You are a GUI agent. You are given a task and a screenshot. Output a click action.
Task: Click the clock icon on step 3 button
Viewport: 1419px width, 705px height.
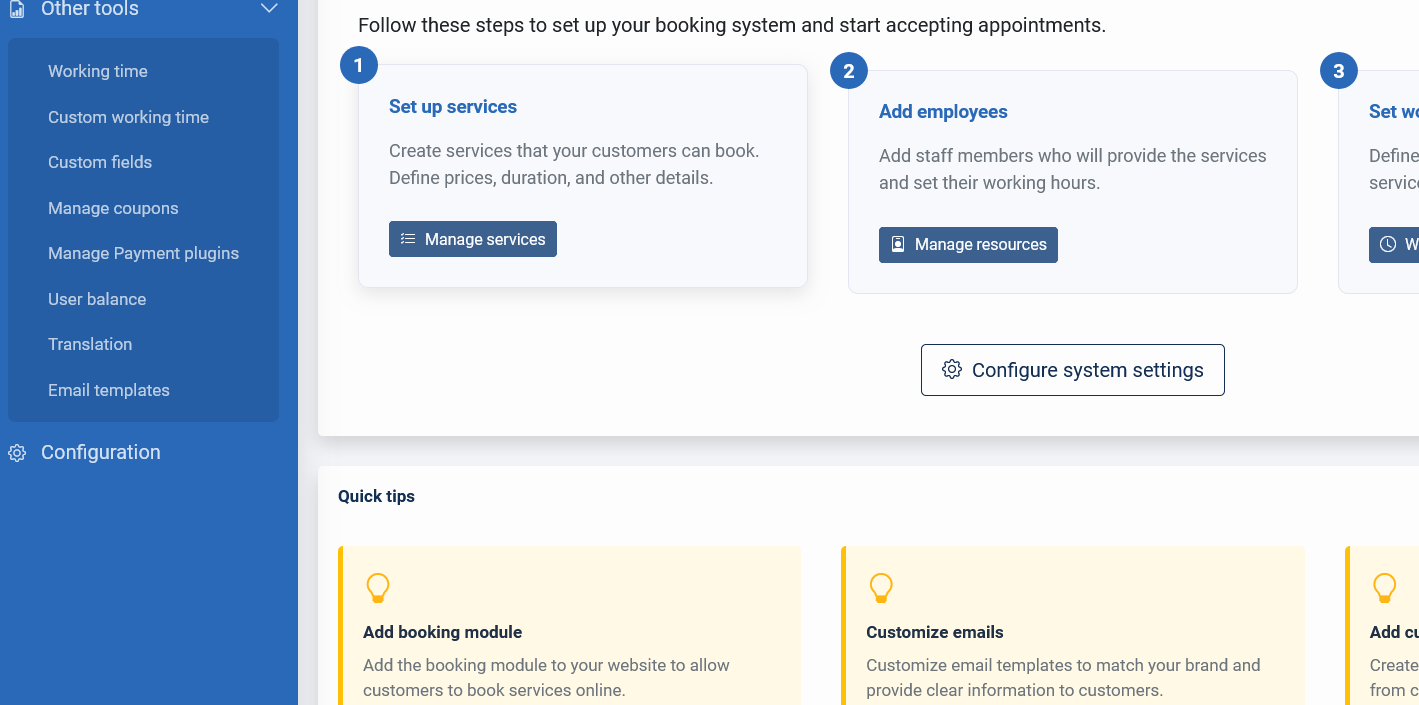1388,244
